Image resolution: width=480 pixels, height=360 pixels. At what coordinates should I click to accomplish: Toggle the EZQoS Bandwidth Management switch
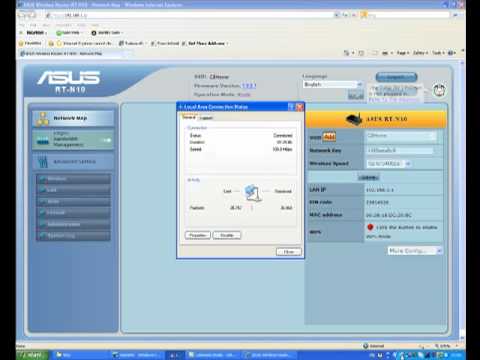pyautogui.click(x=107, y=140)
